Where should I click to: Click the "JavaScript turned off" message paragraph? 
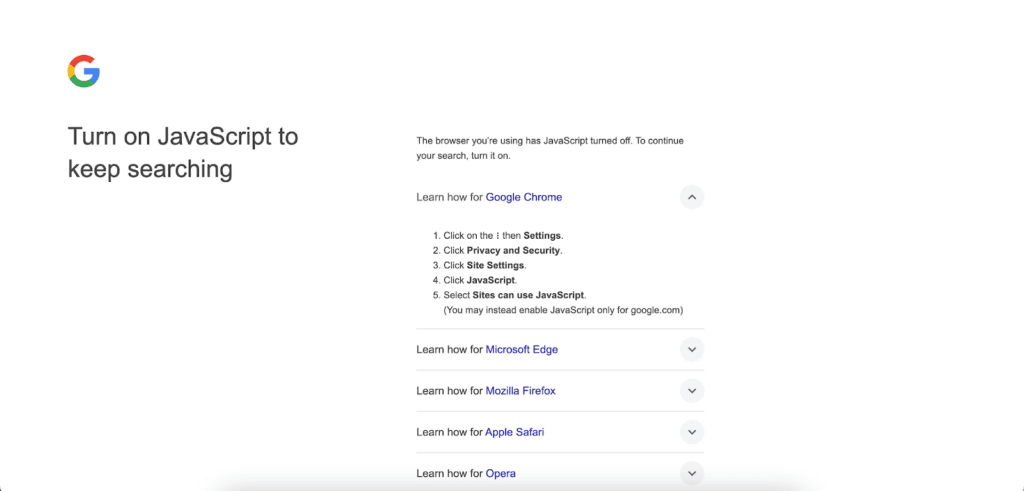(x=549, y=148)
